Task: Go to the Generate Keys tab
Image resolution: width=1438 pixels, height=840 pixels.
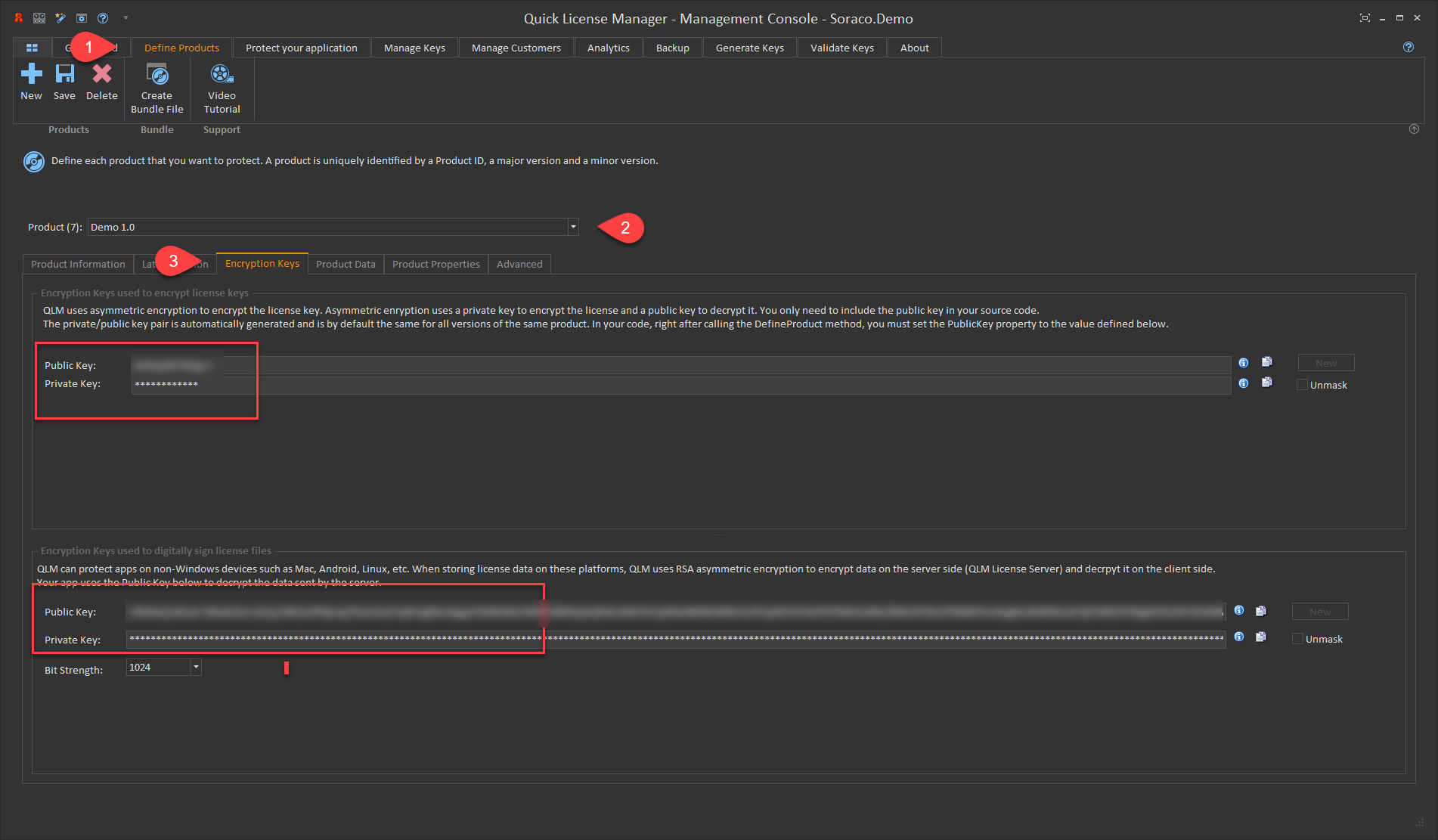Action: coord(750,48)
